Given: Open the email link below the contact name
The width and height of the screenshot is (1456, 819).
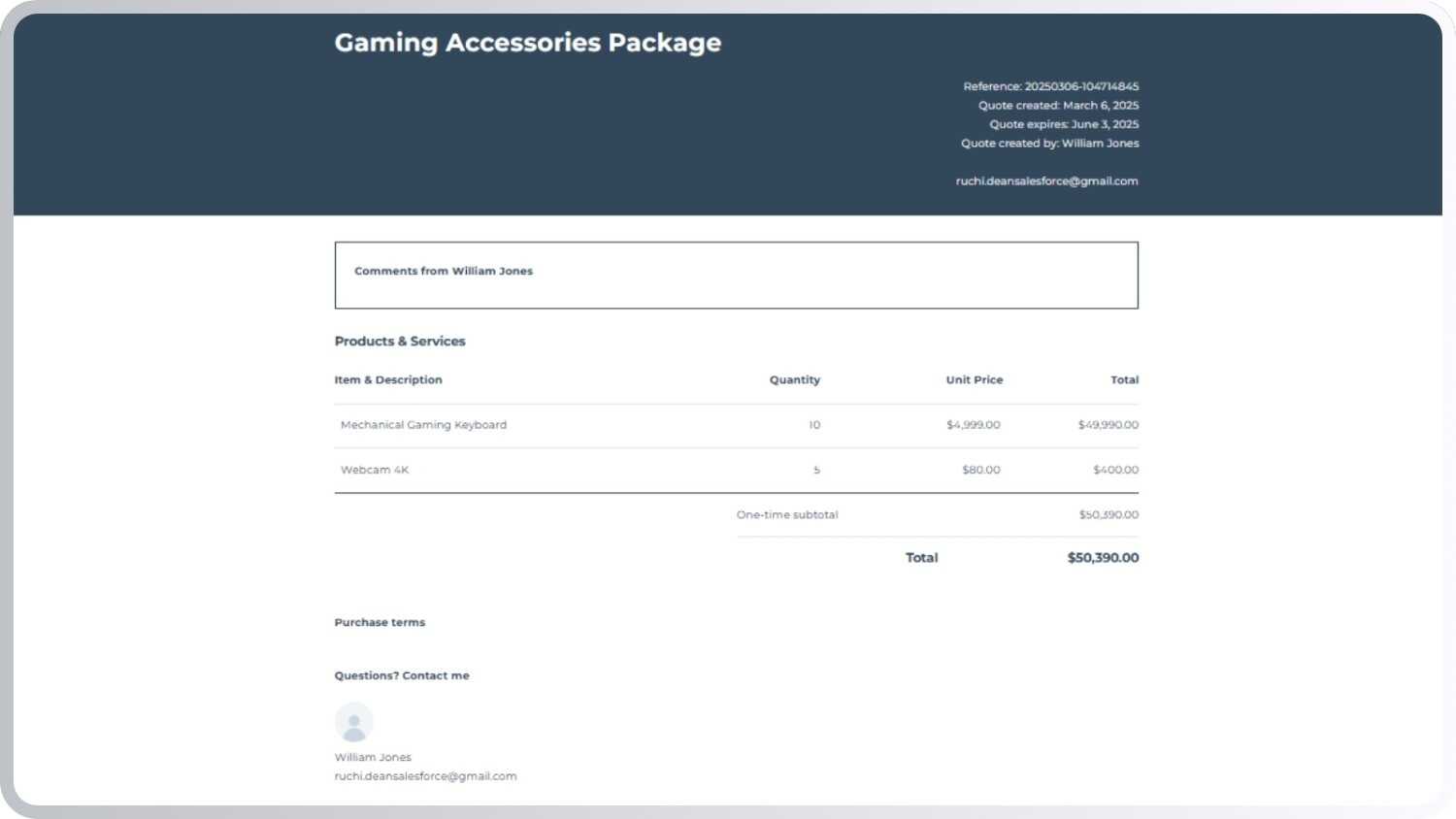Looking at the screenshot, I should (425, 776).
